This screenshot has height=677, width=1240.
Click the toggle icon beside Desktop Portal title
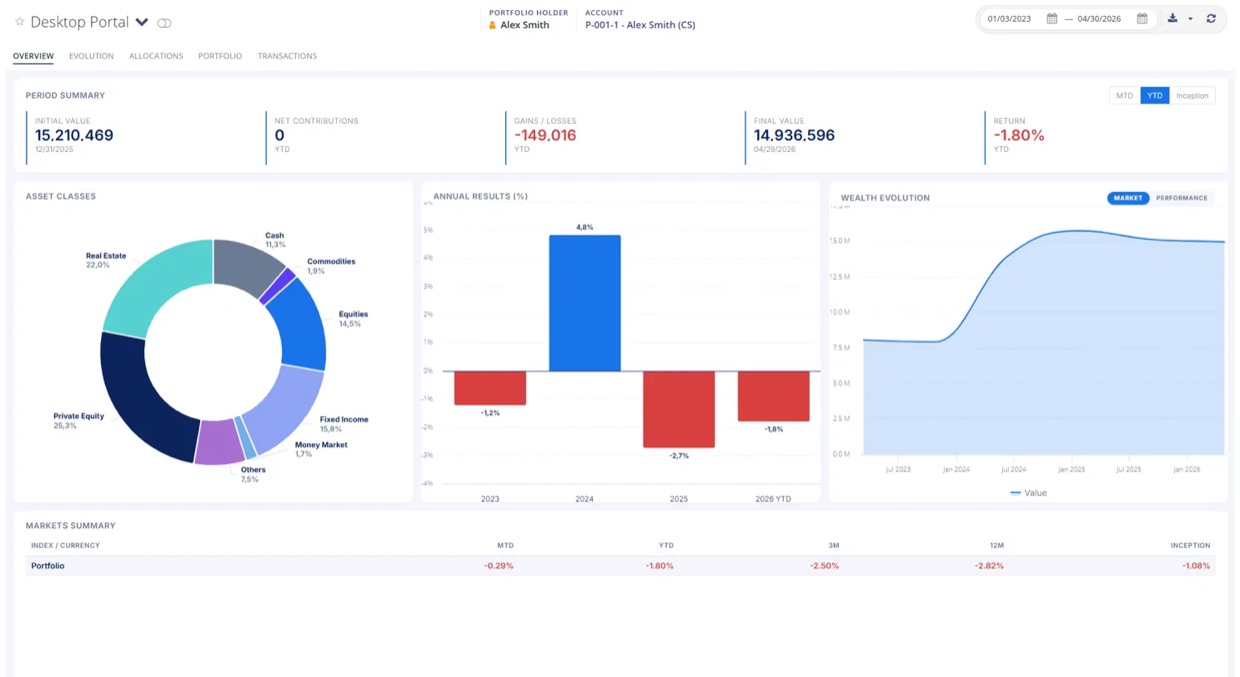click(164, 22)
